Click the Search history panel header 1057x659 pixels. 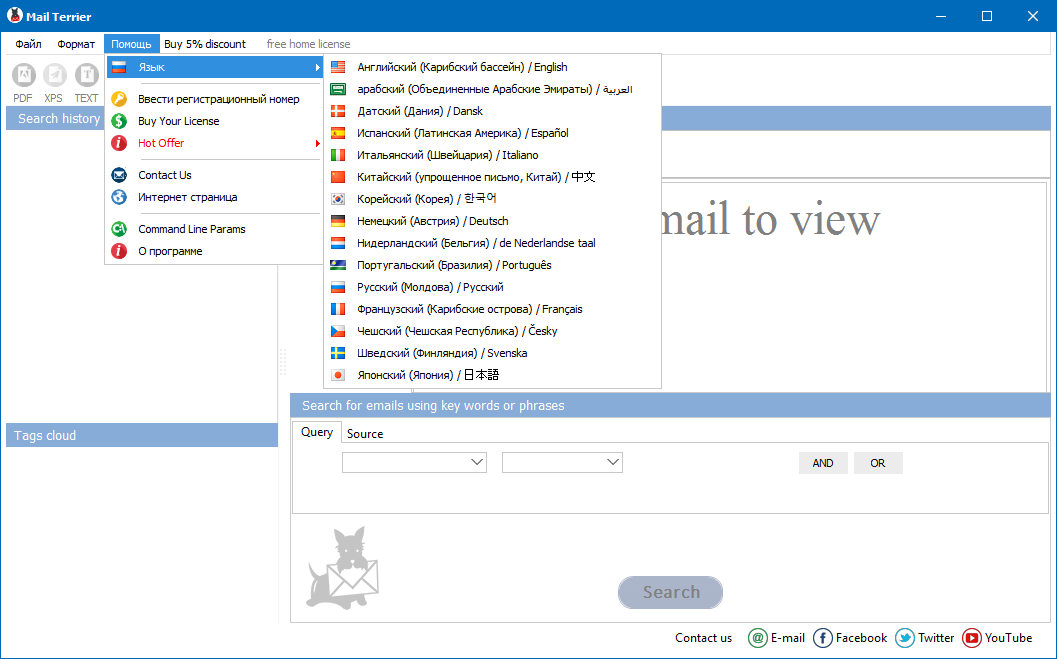tap(56, 119)
